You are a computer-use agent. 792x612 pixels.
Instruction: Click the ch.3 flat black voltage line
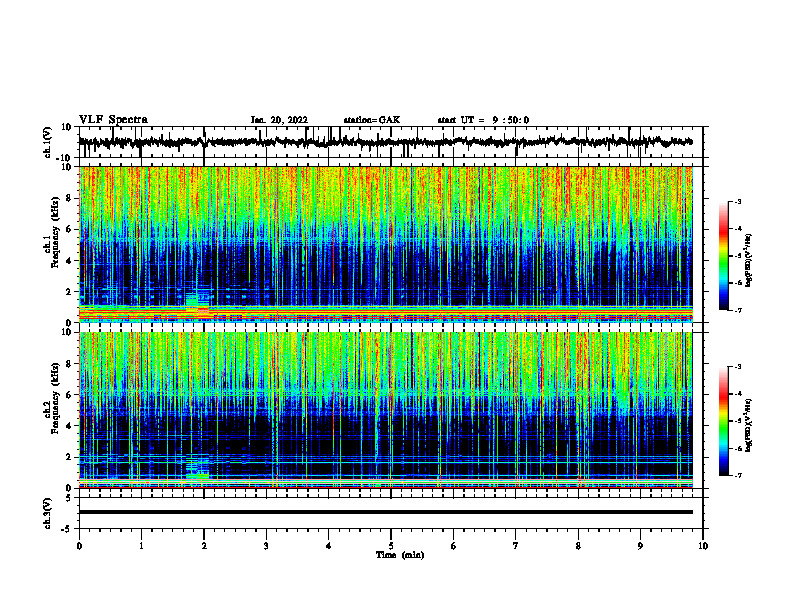pyautogui.click(x=385, y=512)
